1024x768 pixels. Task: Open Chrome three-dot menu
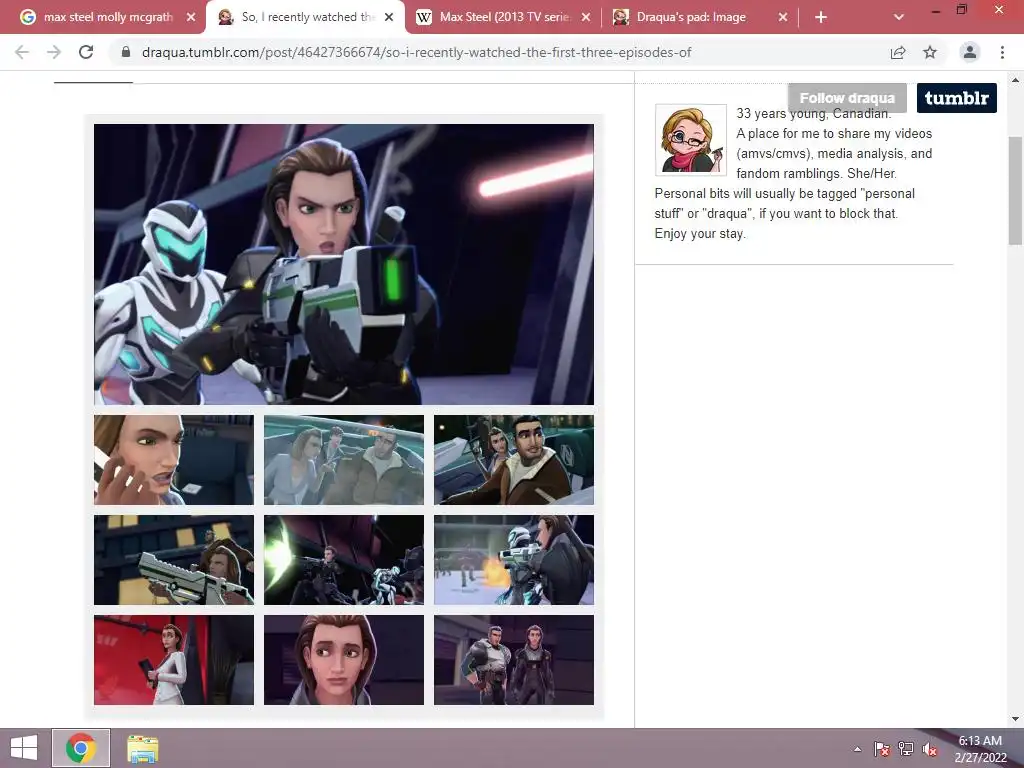coord(1002,52)
